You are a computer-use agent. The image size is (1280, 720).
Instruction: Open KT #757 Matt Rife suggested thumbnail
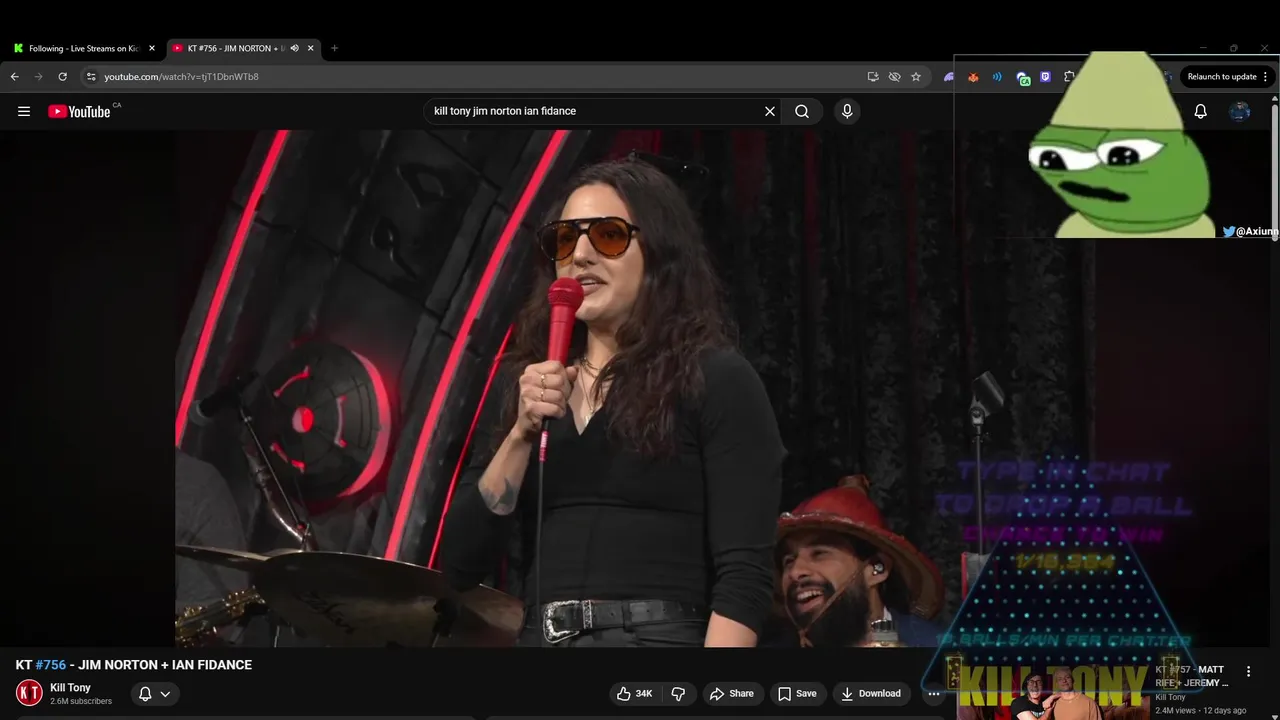click(1052, 690)
